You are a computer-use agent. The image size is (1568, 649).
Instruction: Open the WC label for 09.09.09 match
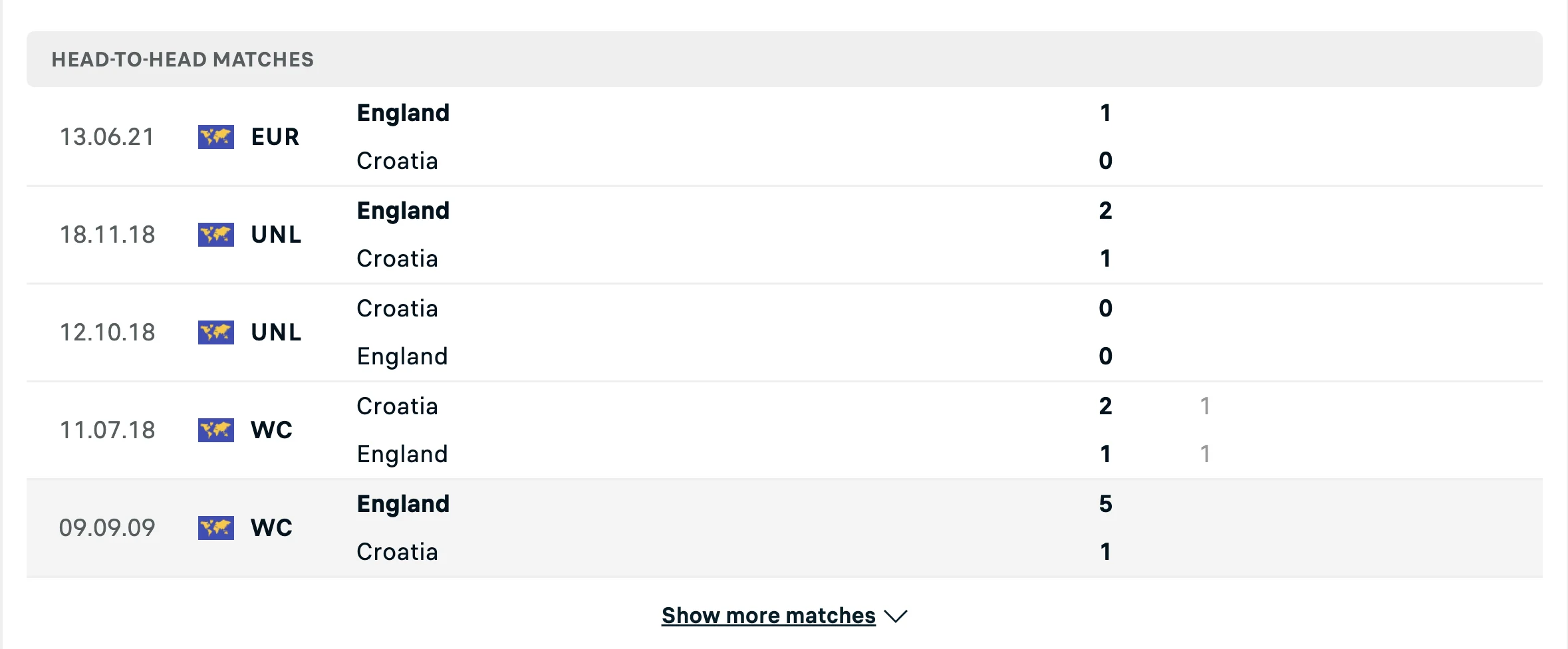coord(271,528)
